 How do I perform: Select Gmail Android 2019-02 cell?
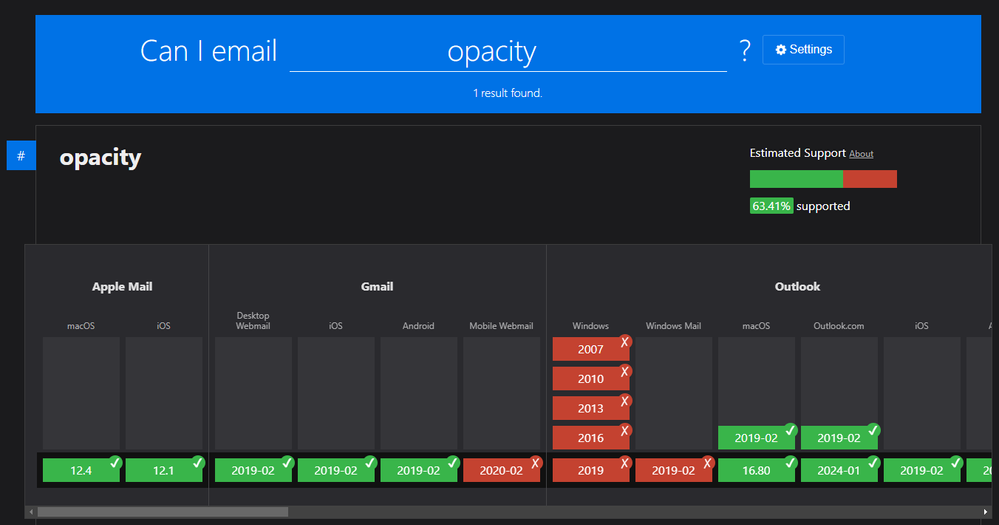(419, 470)
